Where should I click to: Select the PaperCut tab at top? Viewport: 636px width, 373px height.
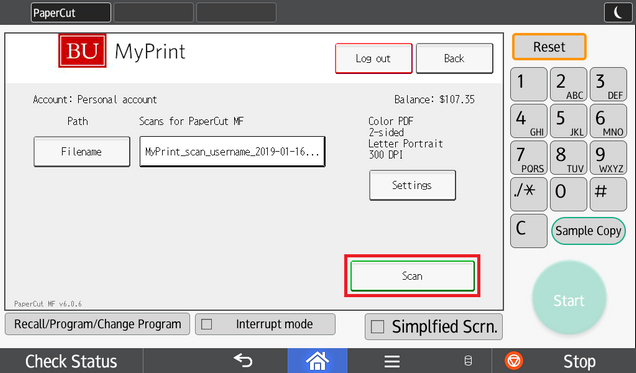click(71, 13)
